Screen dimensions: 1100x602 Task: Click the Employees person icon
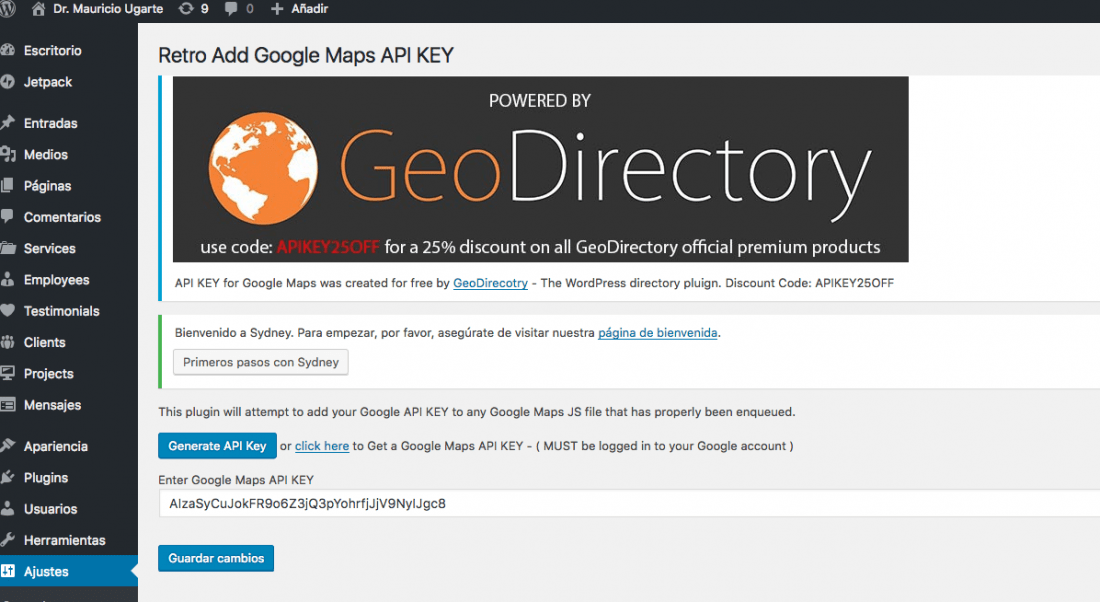7,279
